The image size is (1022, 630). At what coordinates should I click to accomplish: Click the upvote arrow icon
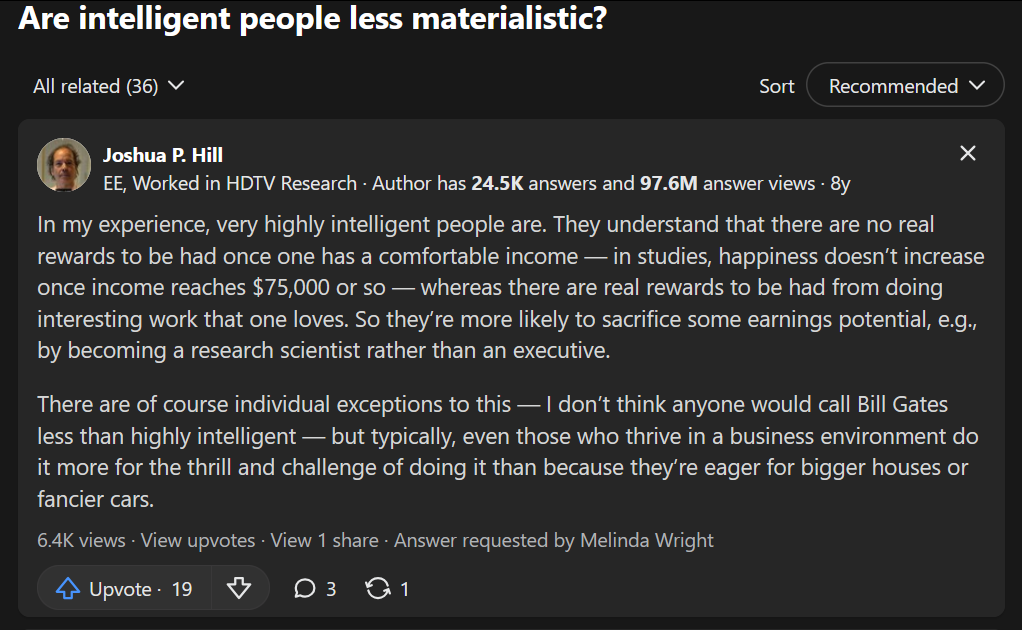click(67, 589)
